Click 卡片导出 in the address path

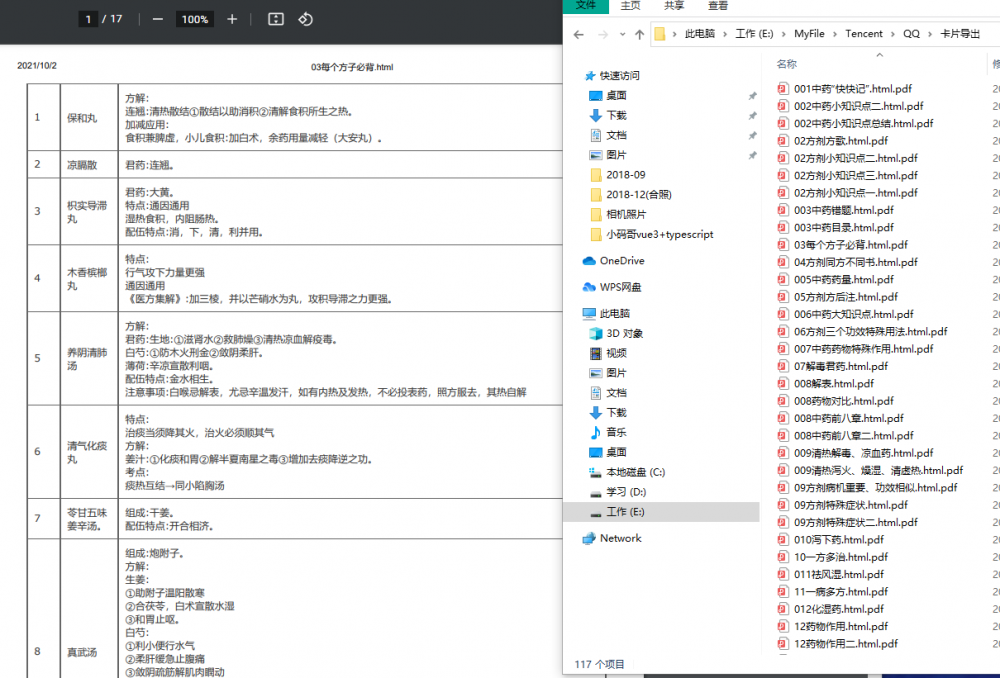point(960,34)
